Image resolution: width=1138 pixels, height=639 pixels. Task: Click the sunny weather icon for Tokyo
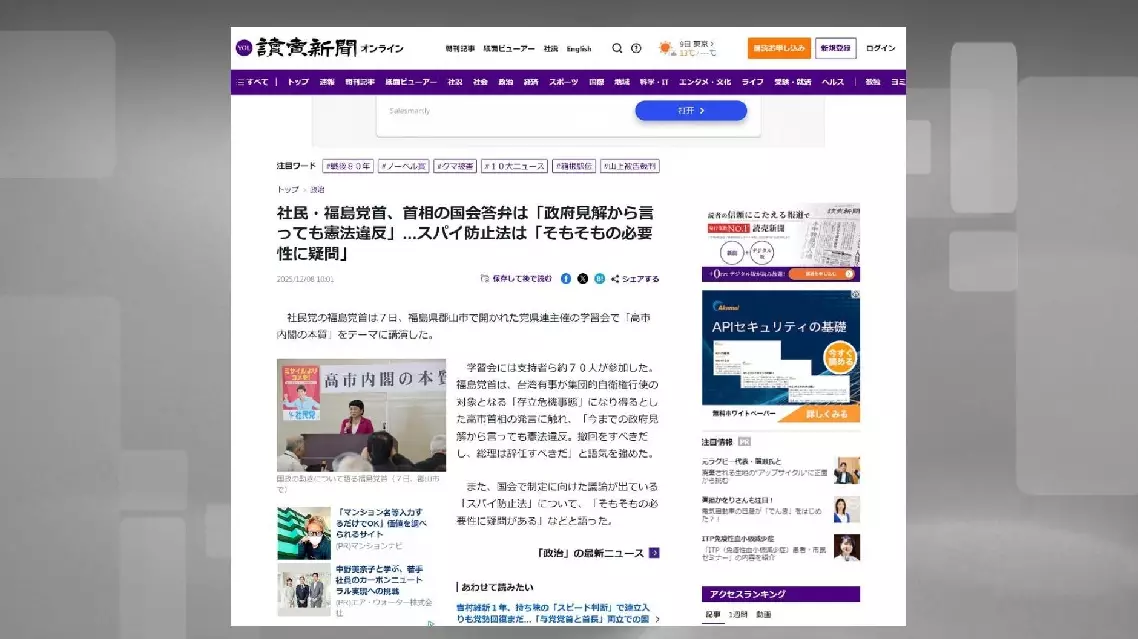click(666, 48)
